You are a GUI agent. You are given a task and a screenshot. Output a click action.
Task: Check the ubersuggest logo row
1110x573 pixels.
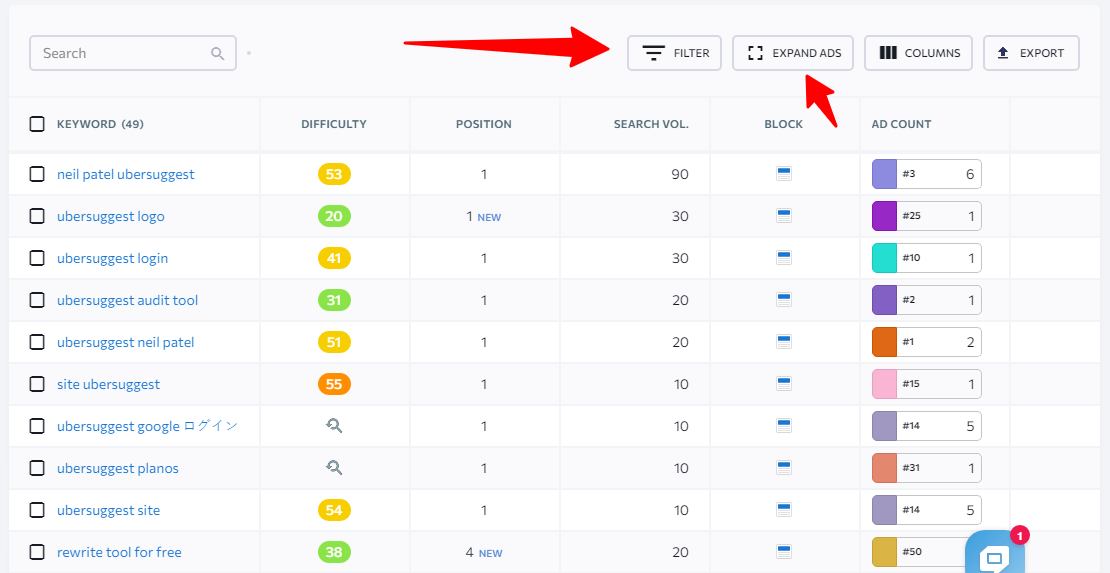click(x=37, y=216)
